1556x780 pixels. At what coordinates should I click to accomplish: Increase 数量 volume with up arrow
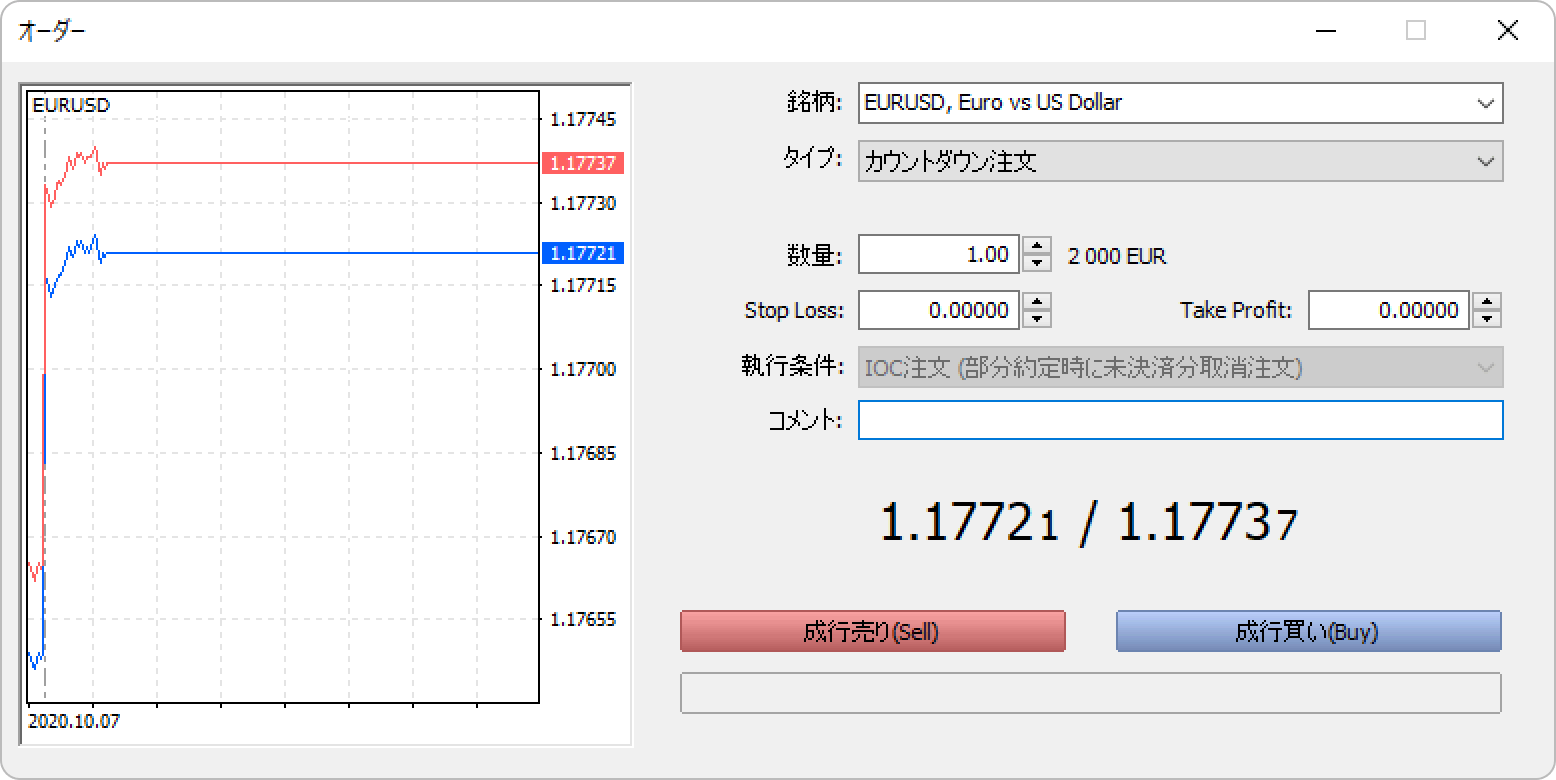coord(1037,245)
